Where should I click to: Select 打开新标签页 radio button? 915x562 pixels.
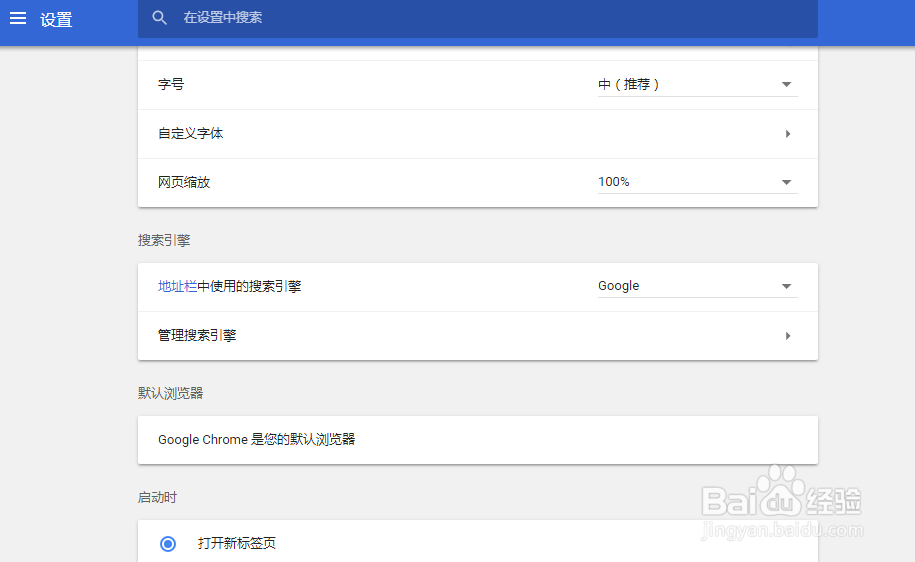coord(168,544)
